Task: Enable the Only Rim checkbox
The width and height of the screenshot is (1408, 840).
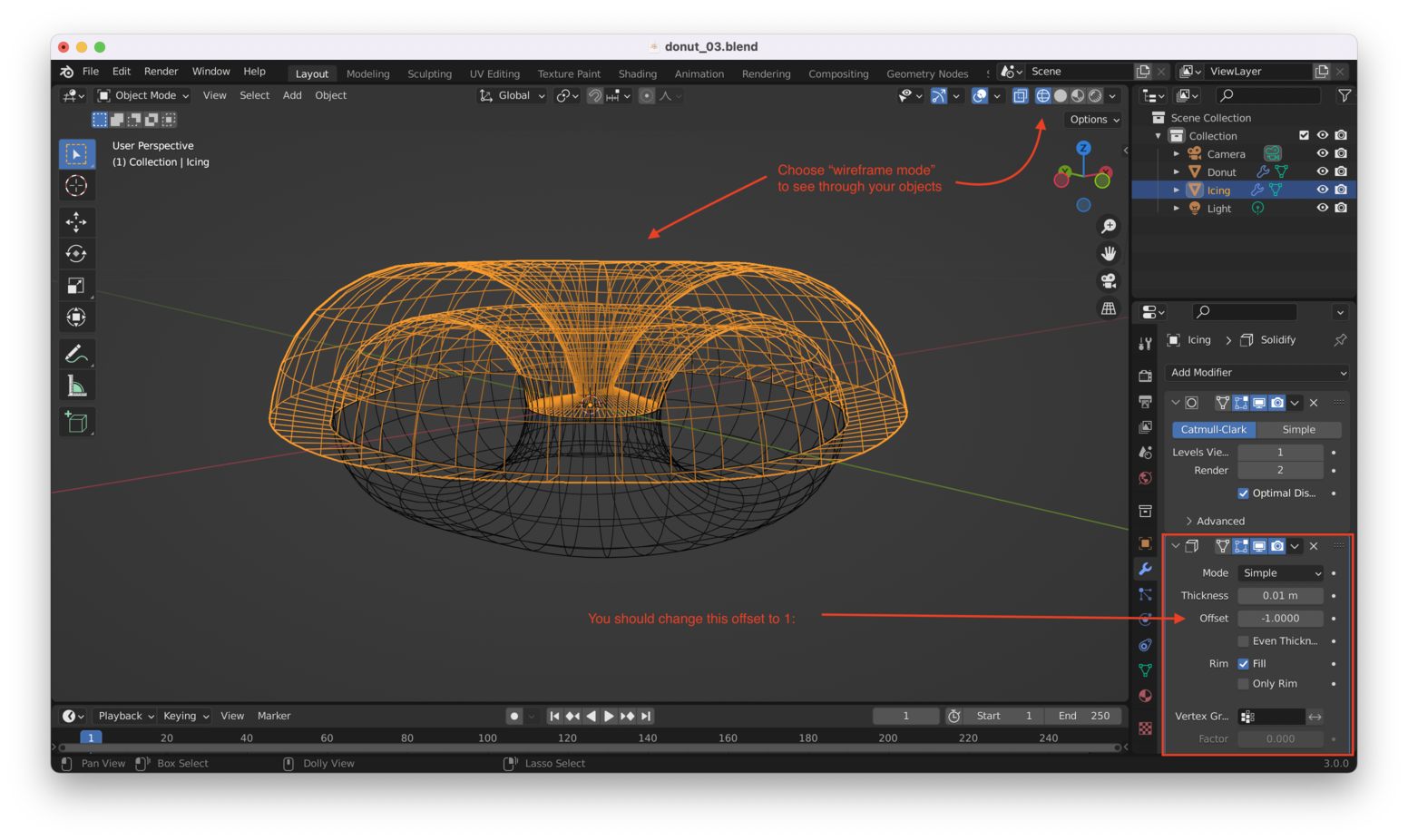Action: click(x=1243, y=684)
